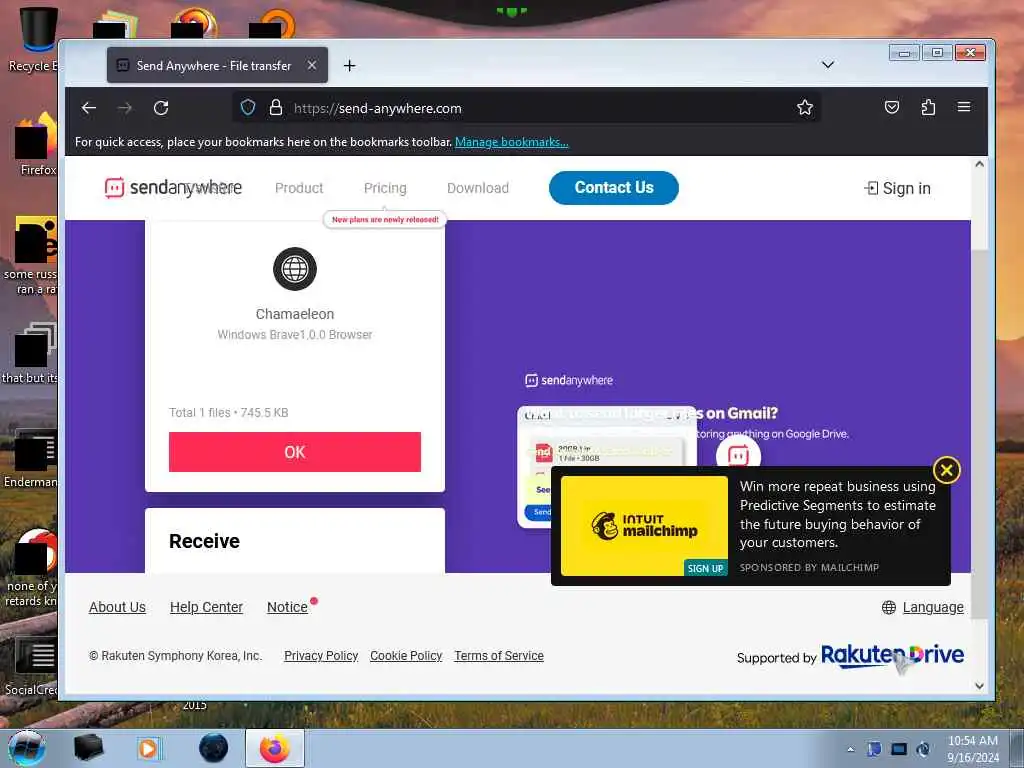Open a new tab with plus icon
Image resolution: width=1024 pixels, height=768 pixels.
349,65
